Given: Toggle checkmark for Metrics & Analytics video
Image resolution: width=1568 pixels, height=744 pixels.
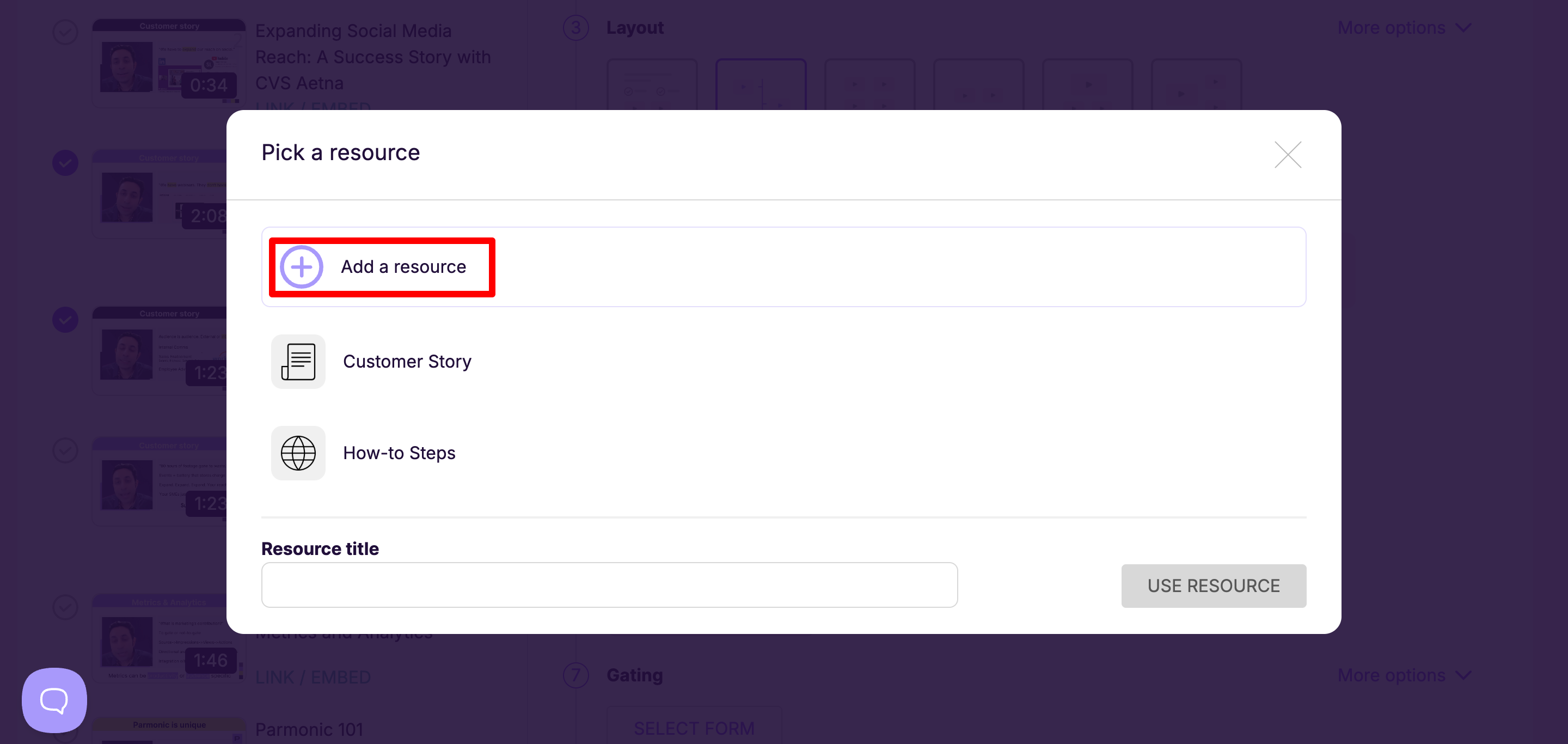Looking at the screenshot, I should point(65,607).
